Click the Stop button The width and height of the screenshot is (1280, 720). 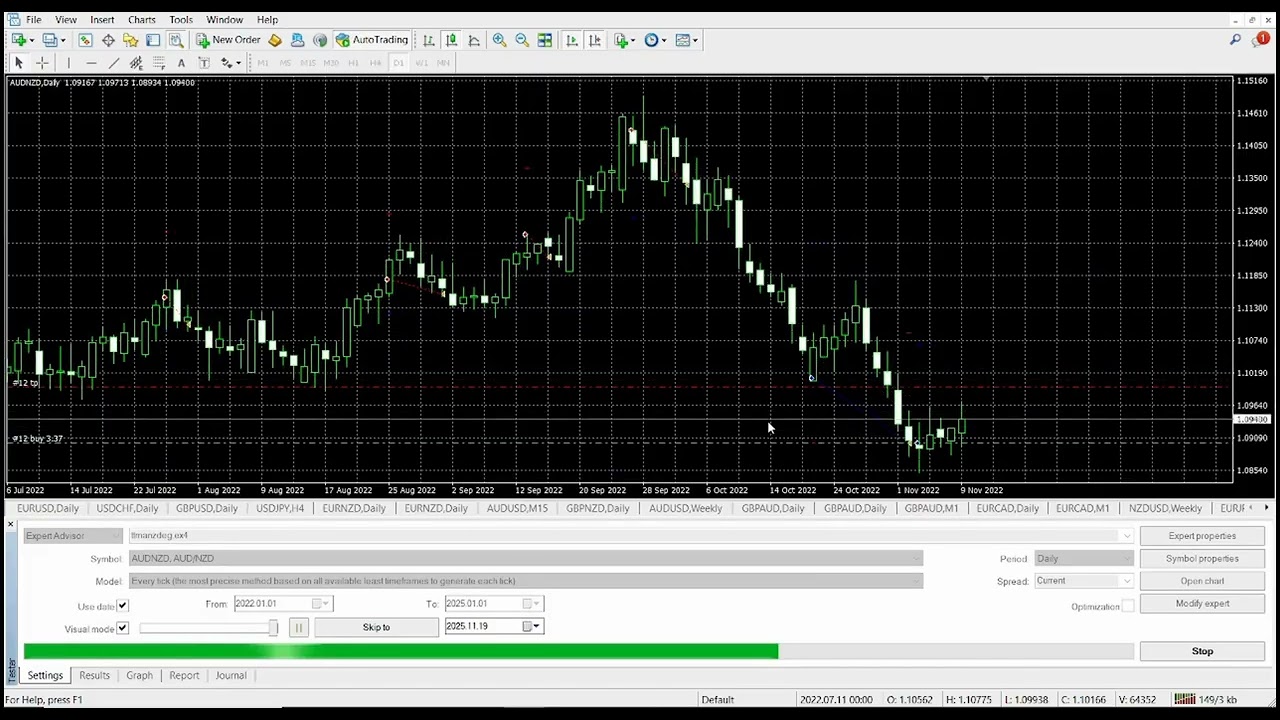(1202, 652)
